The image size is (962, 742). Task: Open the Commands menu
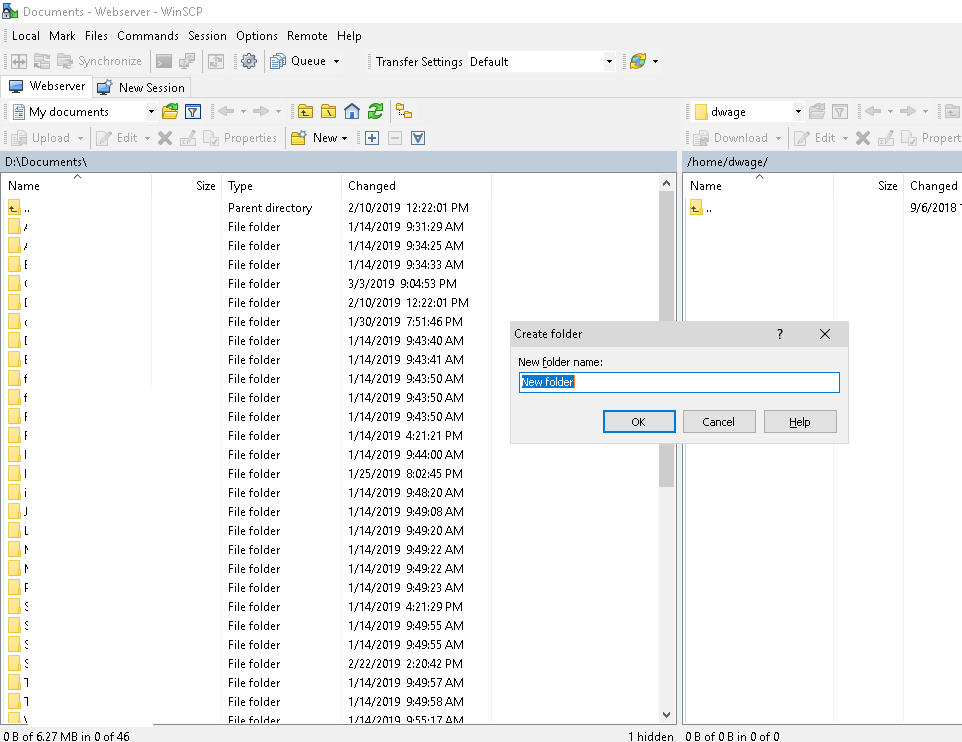pos(147,36)
